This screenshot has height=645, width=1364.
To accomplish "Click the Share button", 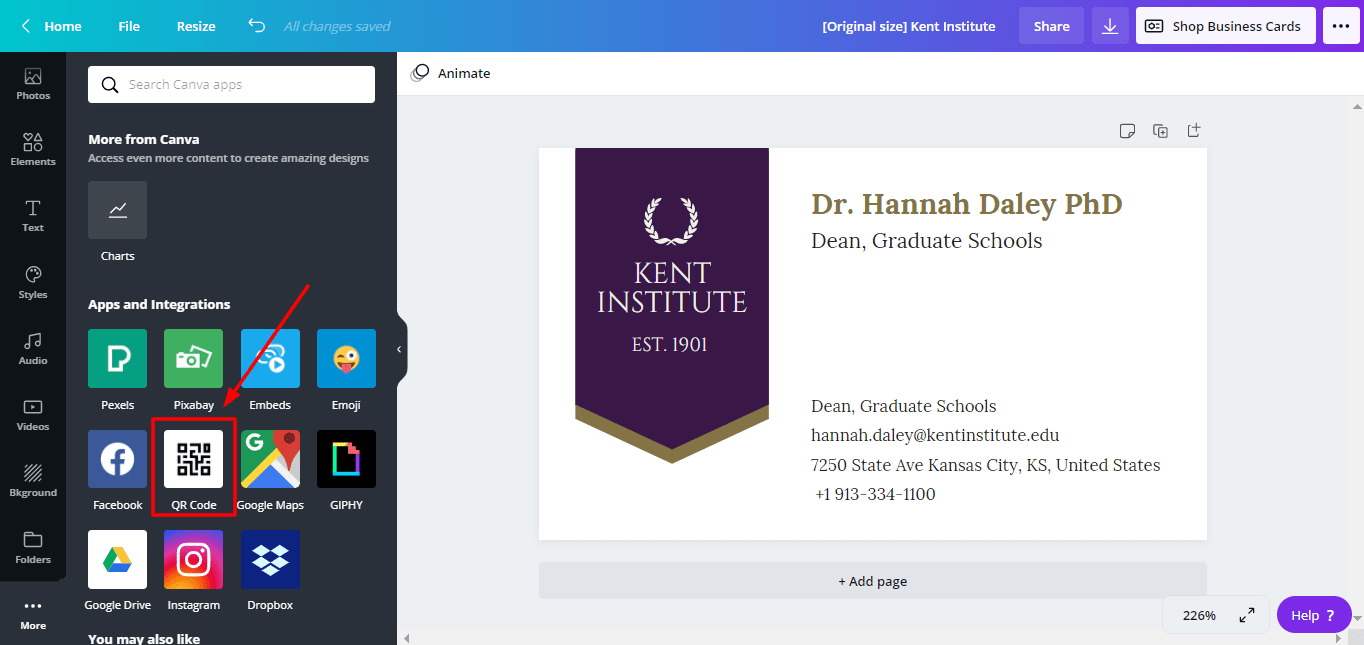I will pos(1051,26).
